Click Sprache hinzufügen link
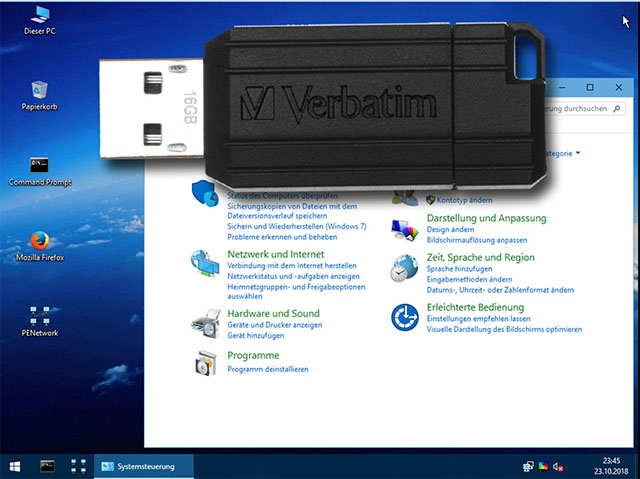This screenshot has width=640, height=479. tap(460, 269)
